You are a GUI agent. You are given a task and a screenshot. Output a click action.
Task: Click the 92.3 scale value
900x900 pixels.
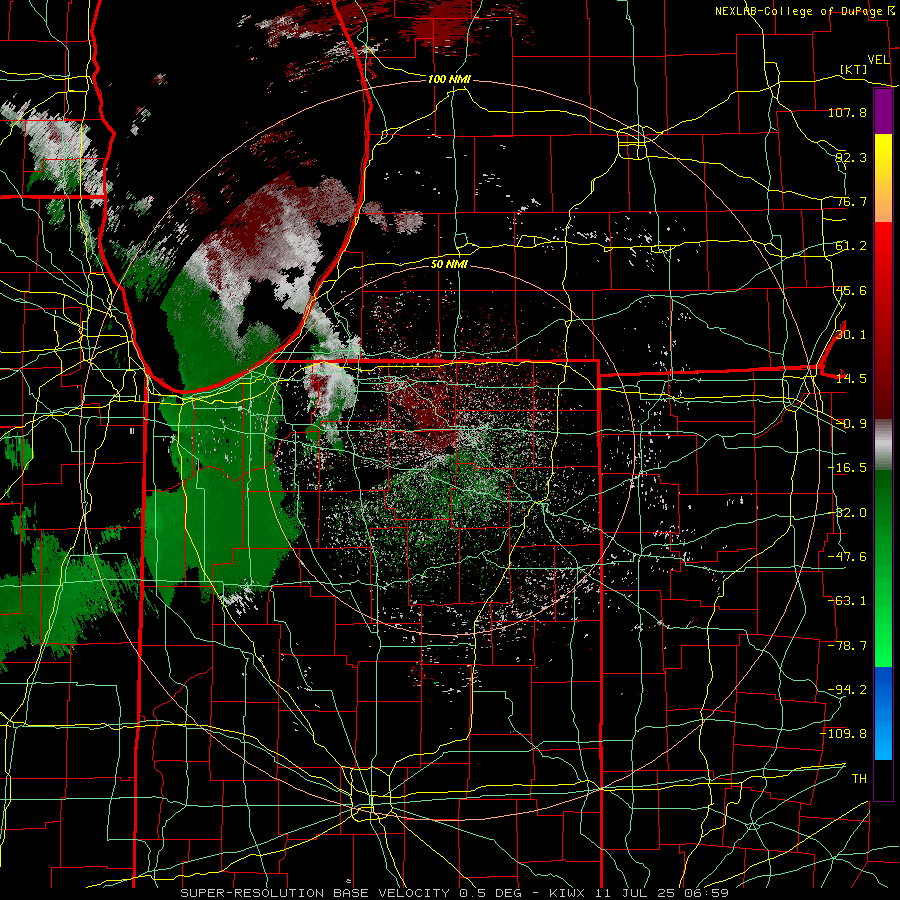coord(851,157)
